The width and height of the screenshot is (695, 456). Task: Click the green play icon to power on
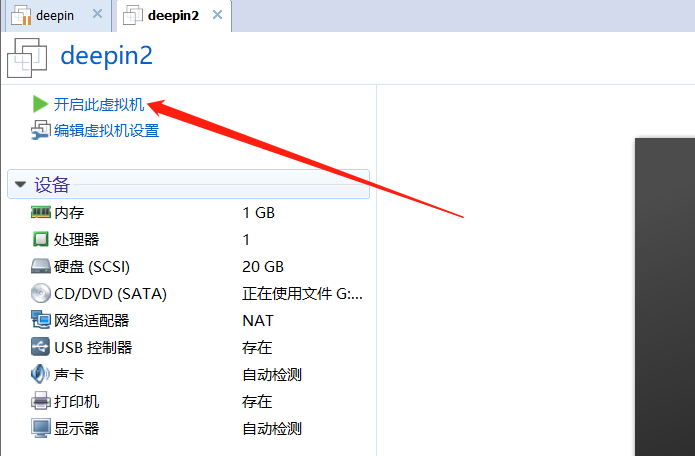tap(40, 104)
